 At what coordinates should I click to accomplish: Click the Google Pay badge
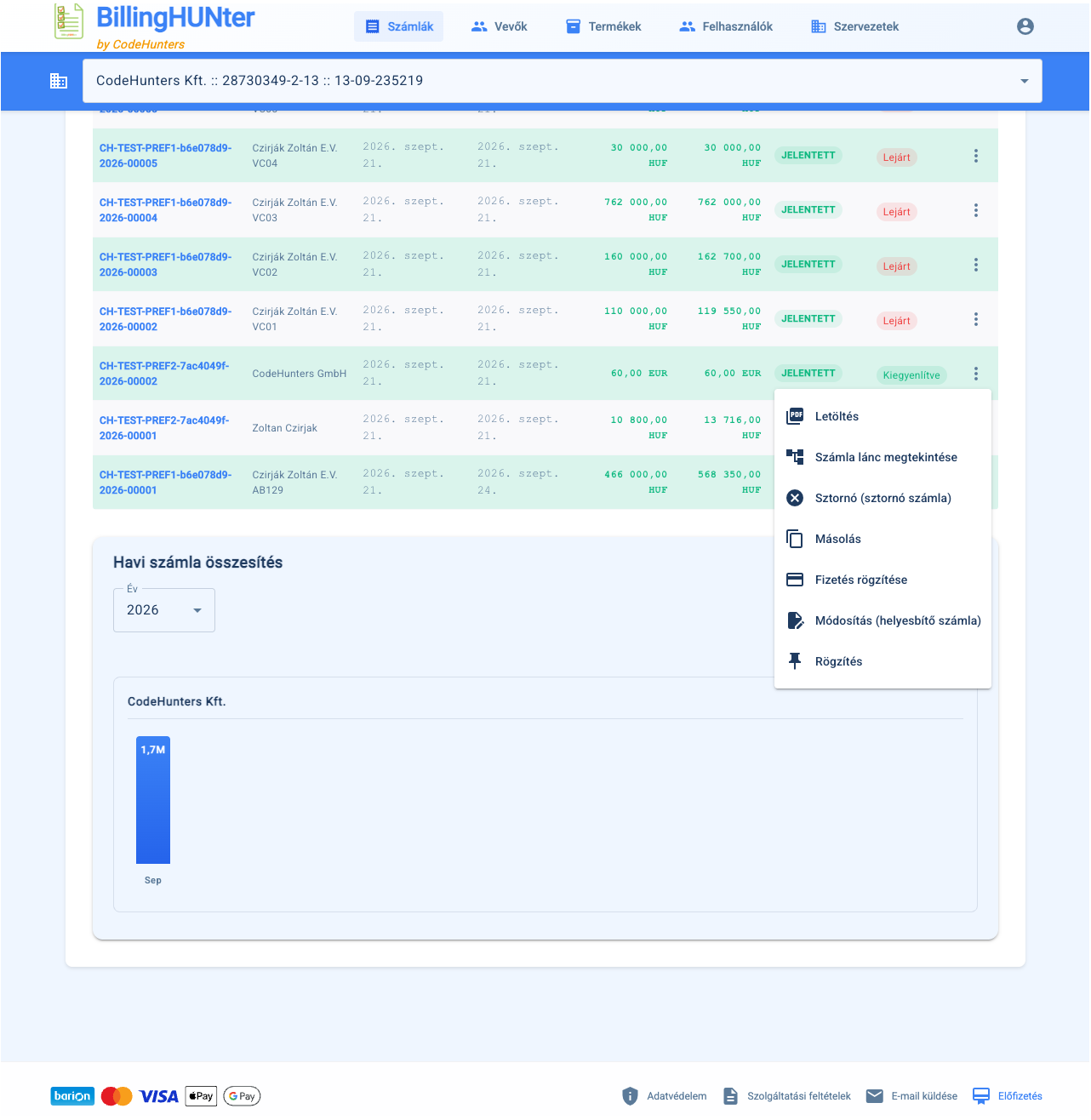[x=242, y=1096]
